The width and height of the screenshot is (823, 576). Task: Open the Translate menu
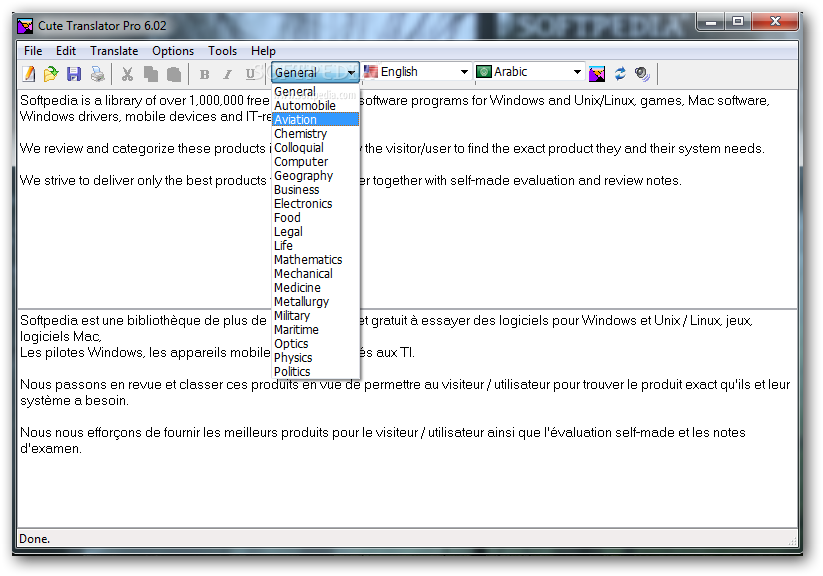(x=114, y=51)
